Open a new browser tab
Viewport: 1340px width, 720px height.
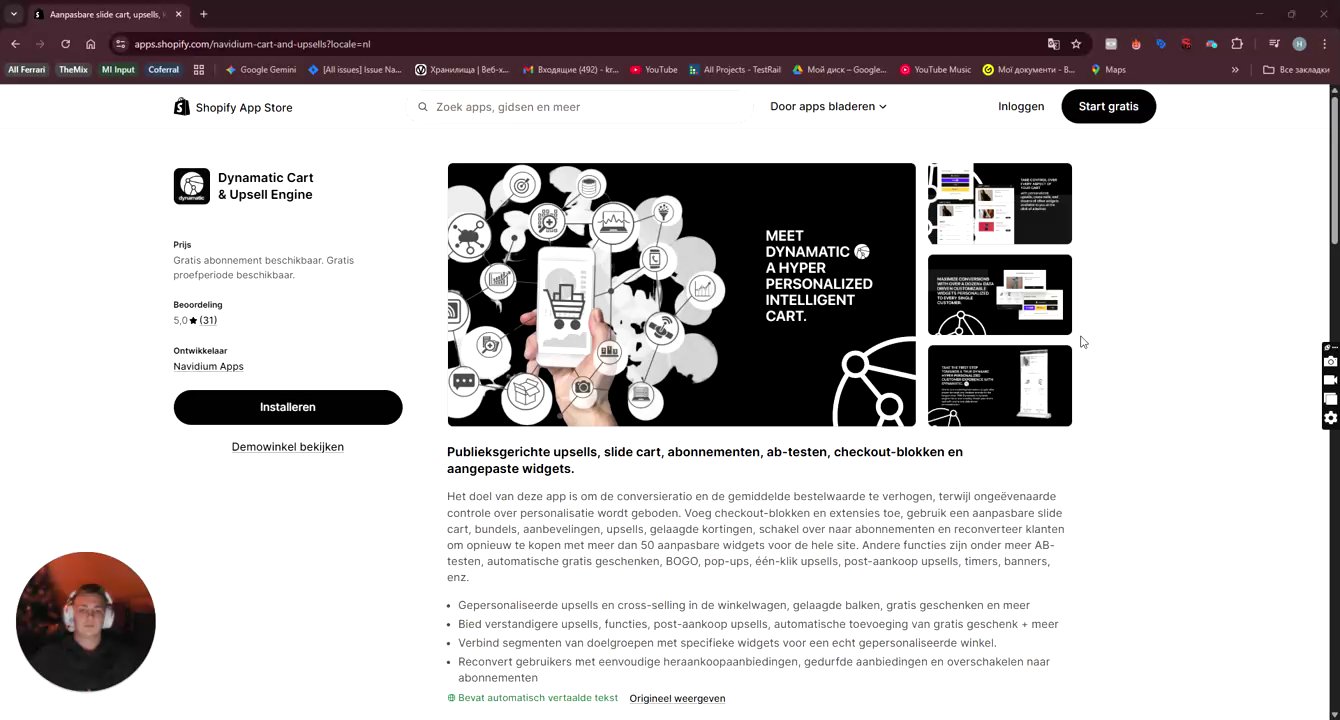pos(203,14)
